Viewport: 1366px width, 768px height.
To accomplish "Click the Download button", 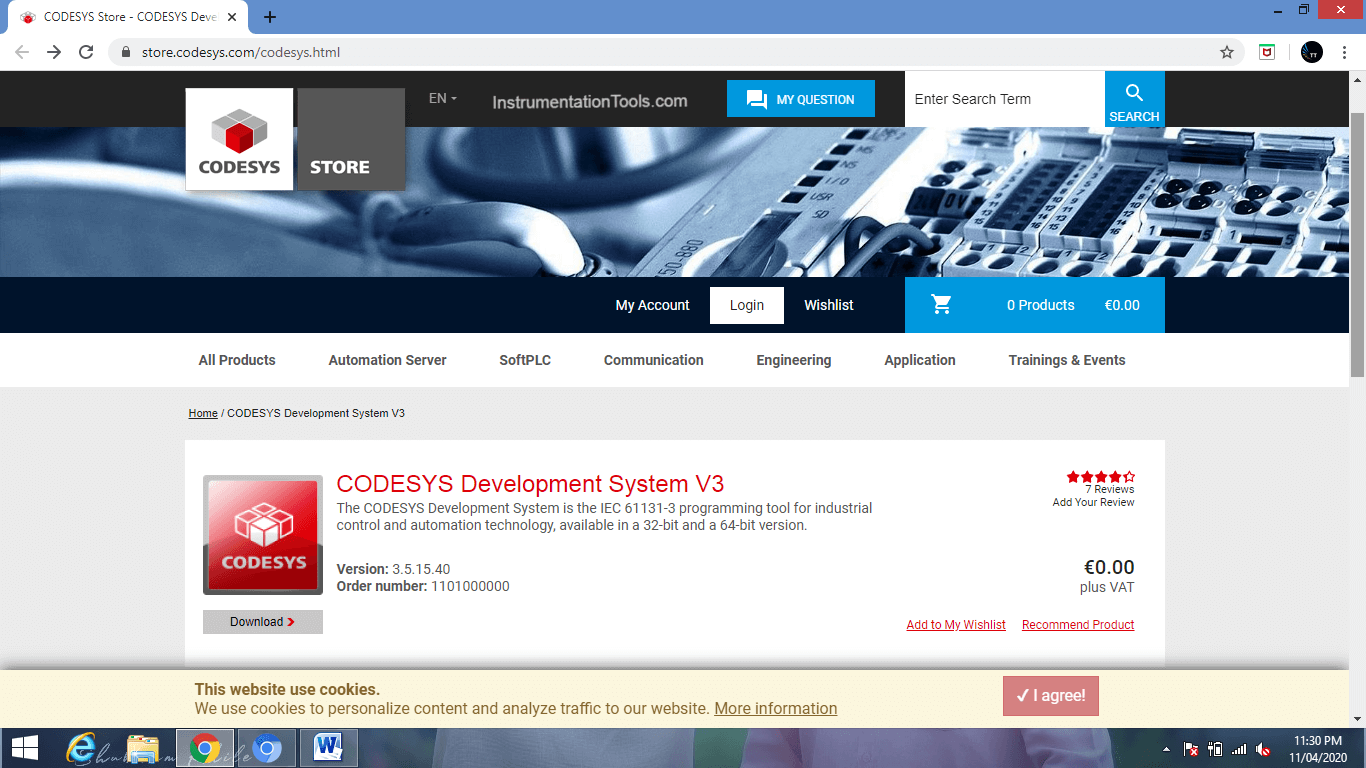I will [x=263, y=622].
